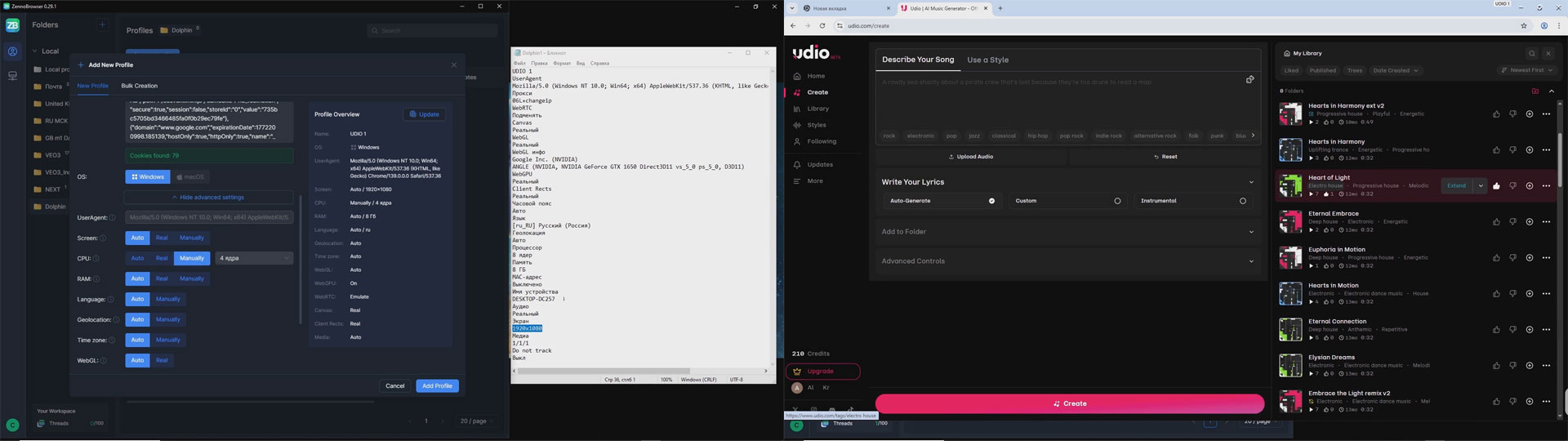Set Screen option to Real
Image resolution: width=1568 pixels, height=441 pixels.
(162, 238)
